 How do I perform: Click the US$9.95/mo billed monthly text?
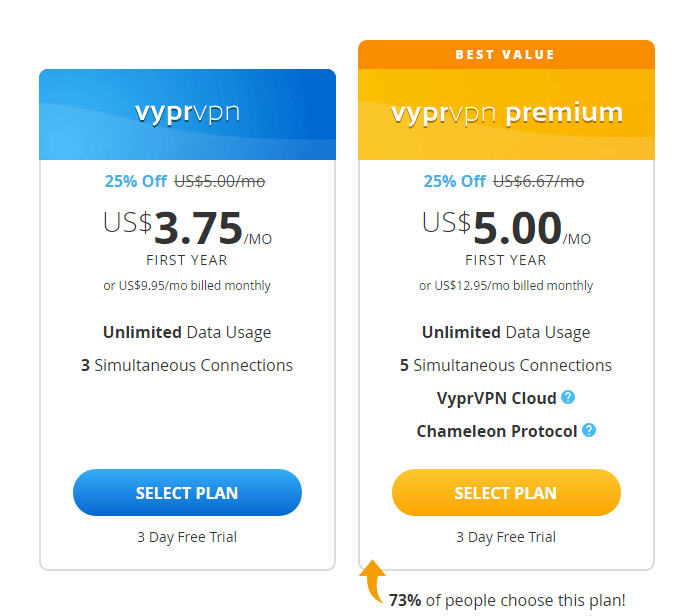(x=187, y=286)
